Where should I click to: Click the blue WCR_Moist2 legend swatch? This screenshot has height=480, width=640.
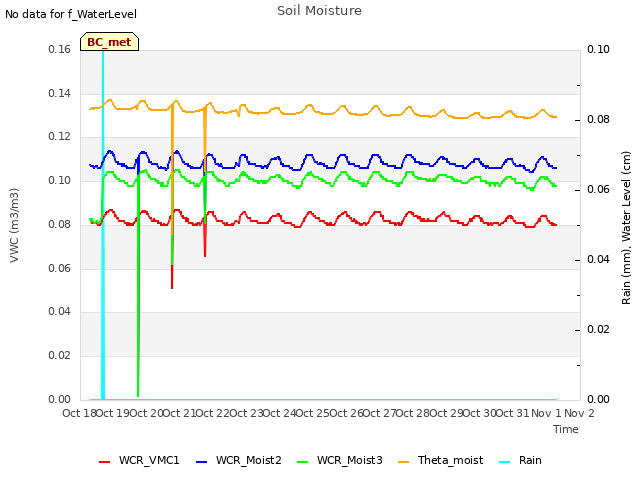pyautogui.click(x=202, y=462)
